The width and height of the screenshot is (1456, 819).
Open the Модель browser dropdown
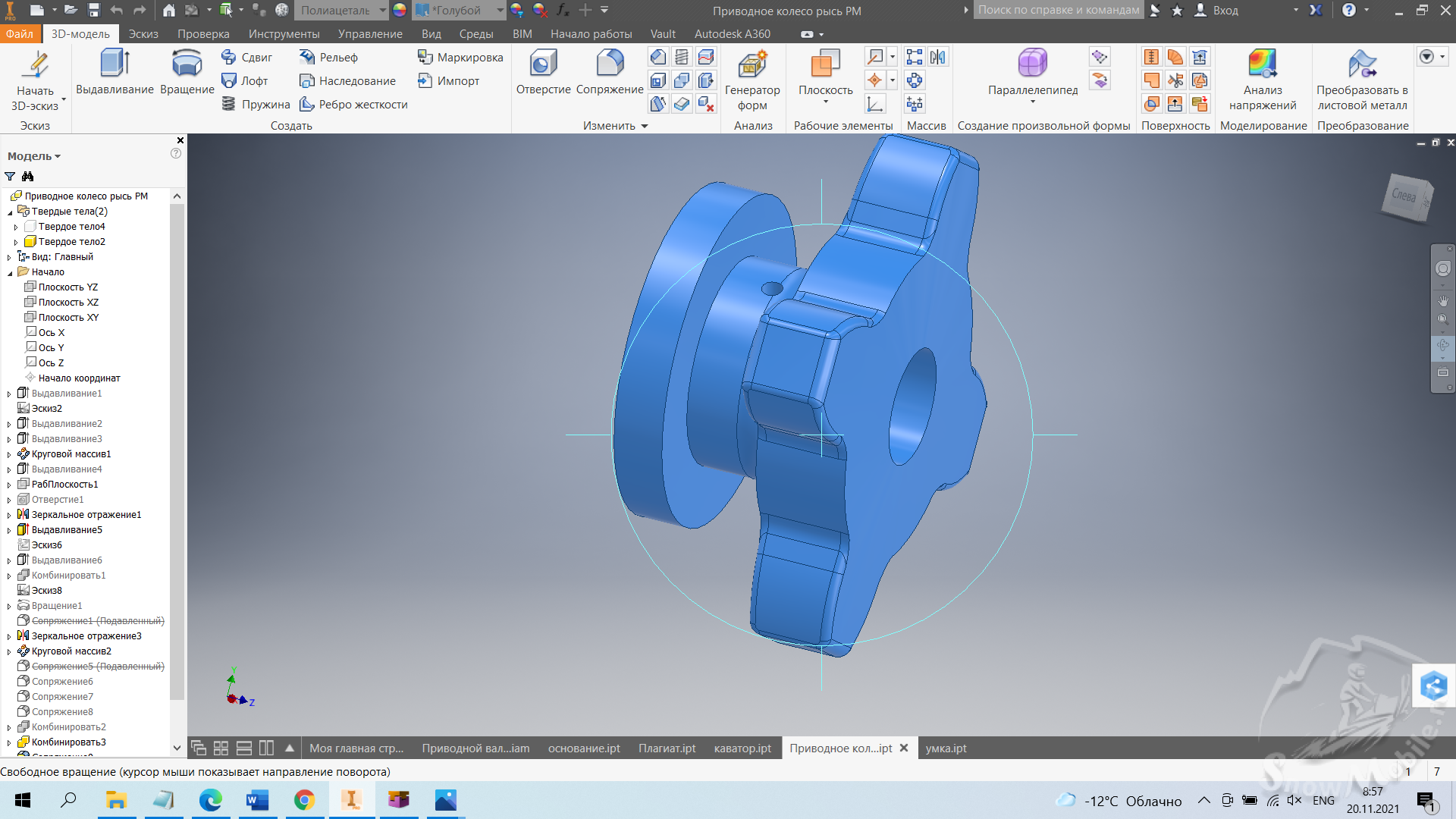point(34,156)
